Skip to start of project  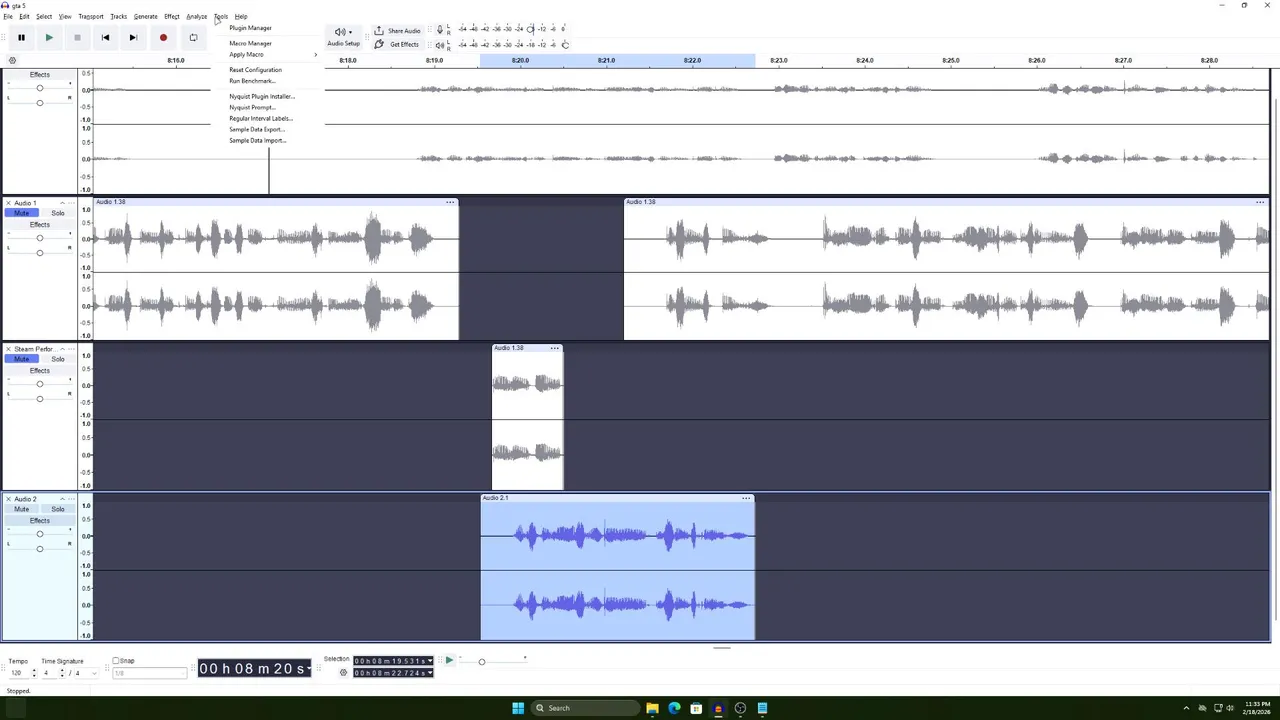click(x=105, y=38)
